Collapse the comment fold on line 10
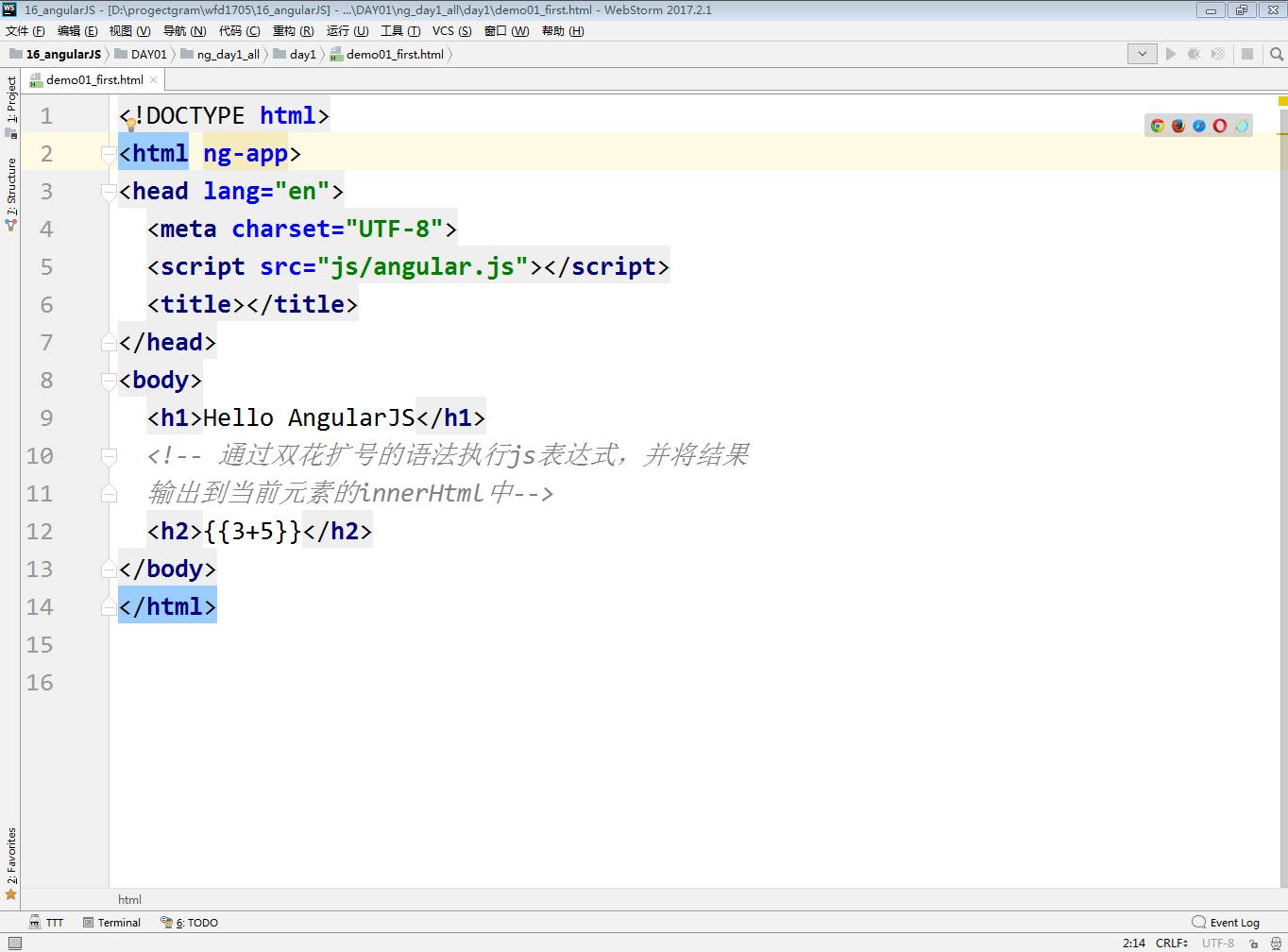Screen dimensions: 1288x952 (109, 456)
